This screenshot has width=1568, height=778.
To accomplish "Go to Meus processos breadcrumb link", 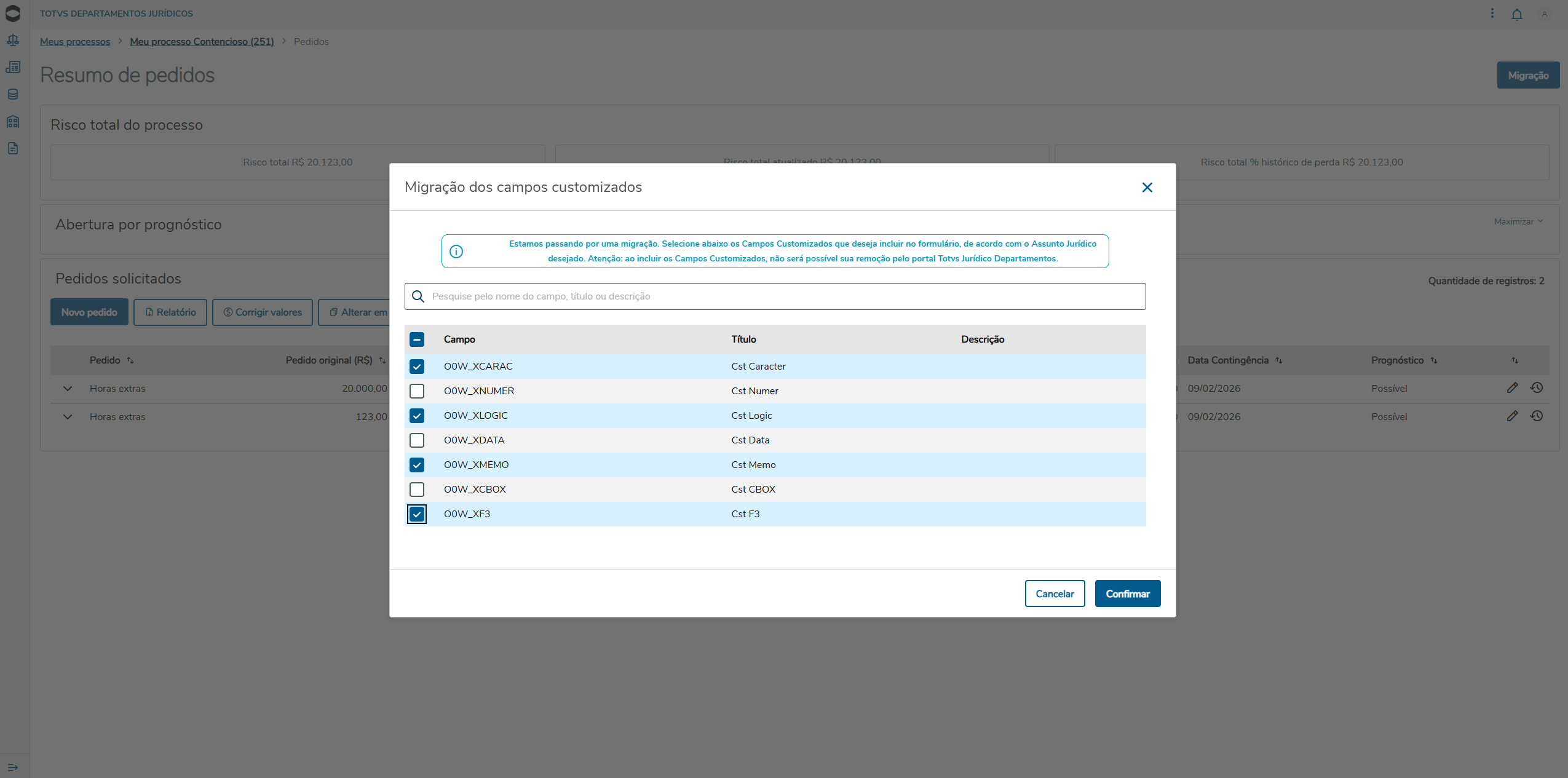I will click(75, 42).
